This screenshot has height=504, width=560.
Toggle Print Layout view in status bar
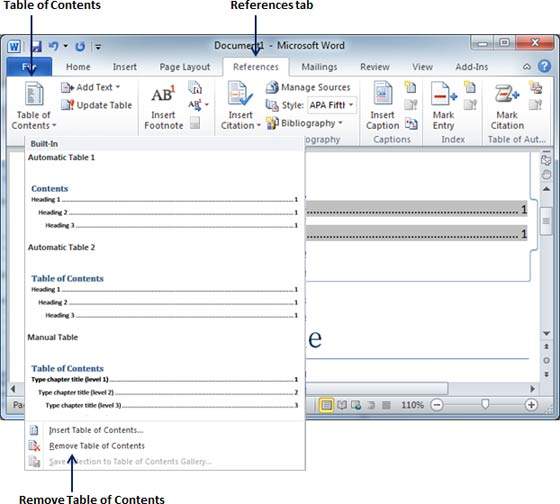[x=326, y=405]
